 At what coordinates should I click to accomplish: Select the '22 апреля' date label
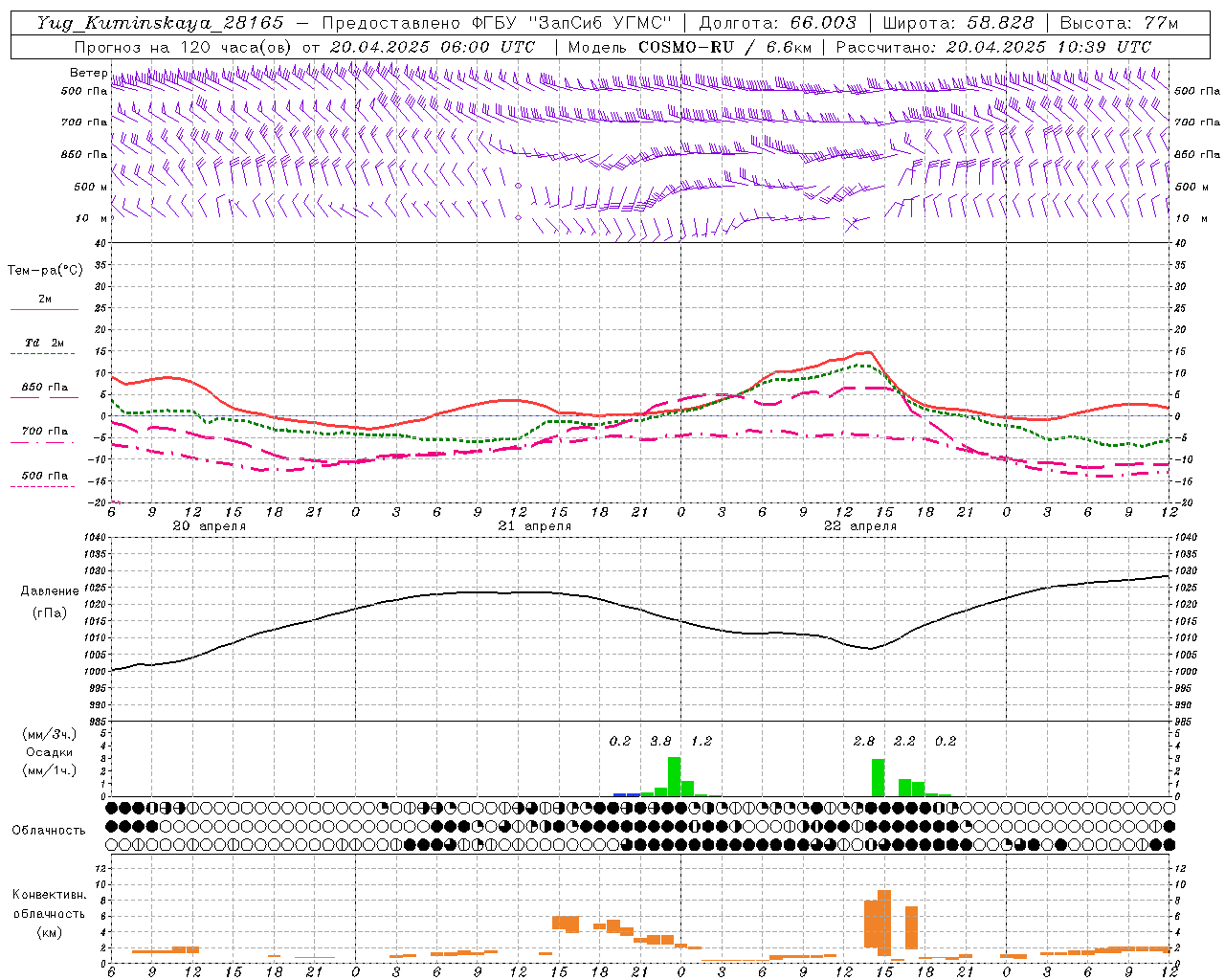[859, 526]
